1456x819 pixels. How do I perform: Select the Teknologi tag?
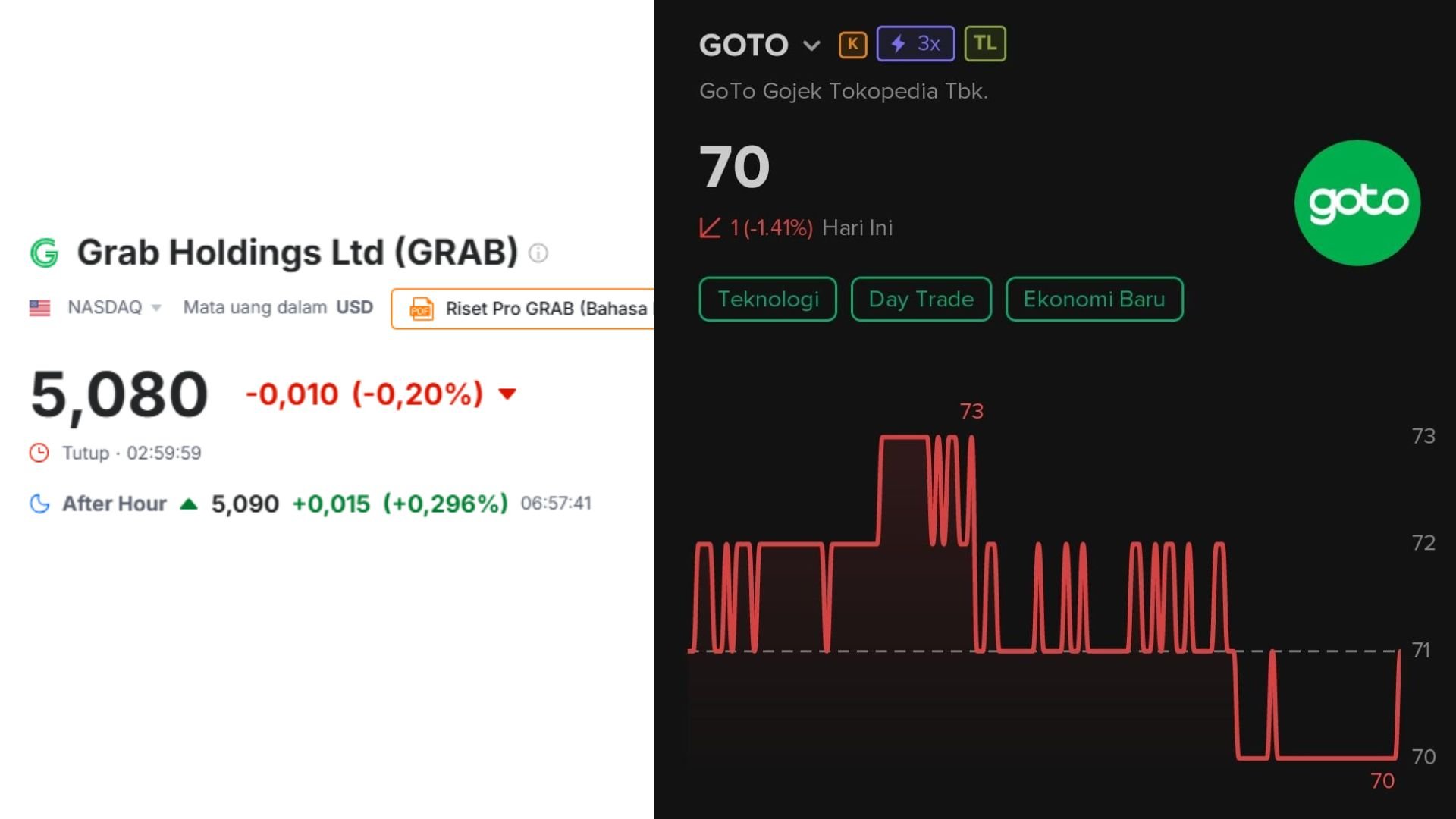767,299
